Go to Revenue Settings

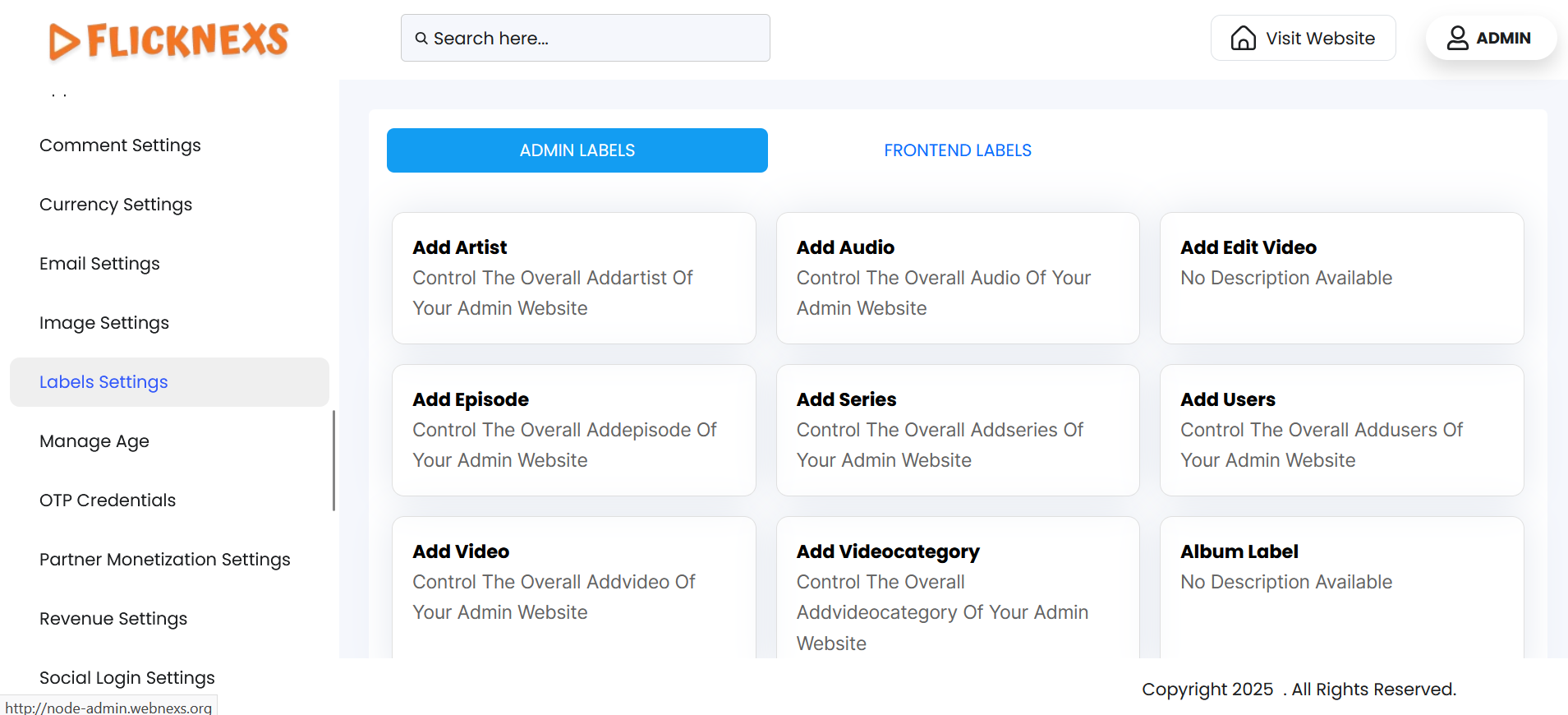point(113,619)
